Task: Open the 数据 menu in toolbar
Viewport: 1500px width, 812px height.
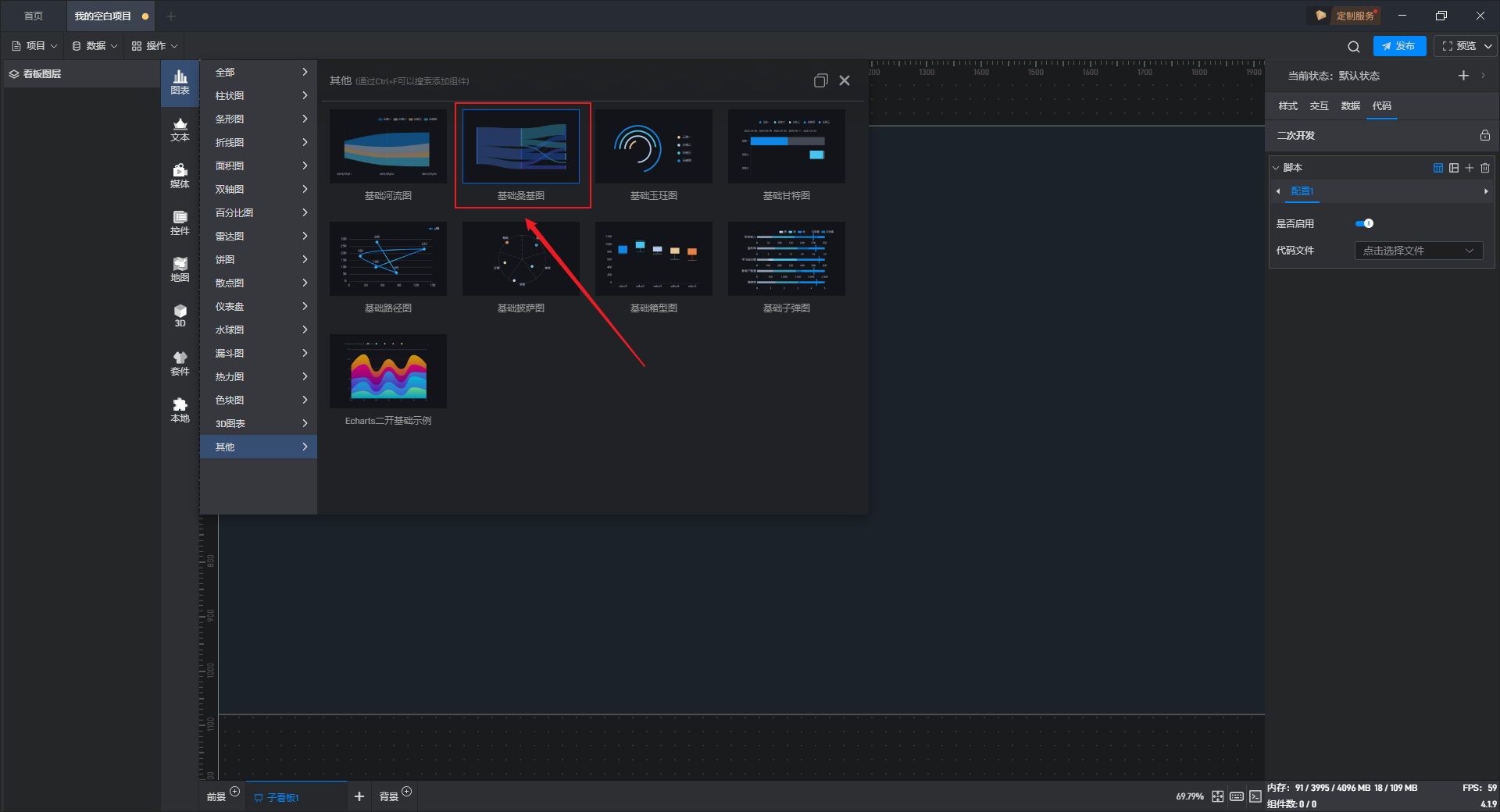Action: pyautogui.click(x=95, y=46)
